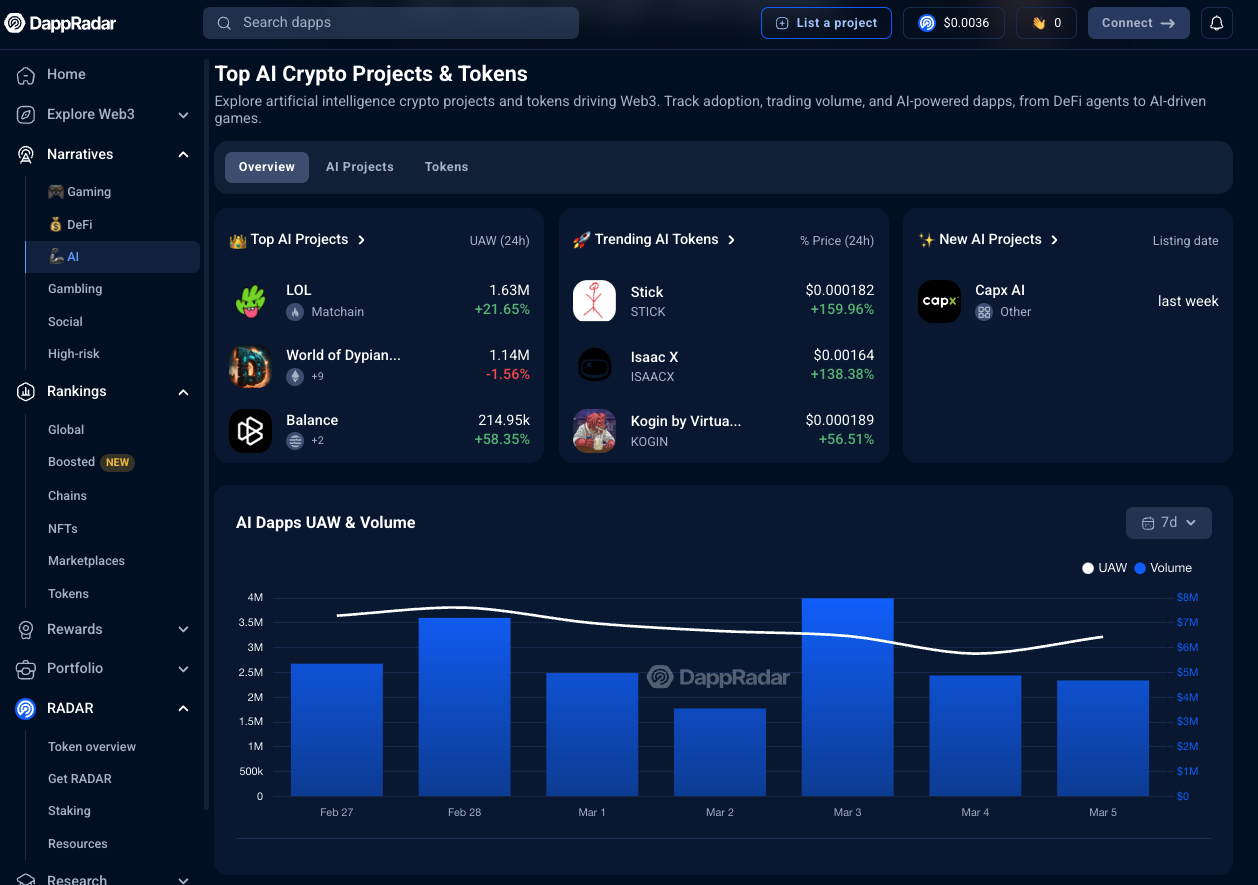Viewport: 1258px width, 885px height.
Task: Click the Other category icon under Capx AI
Action: [984, 312]
